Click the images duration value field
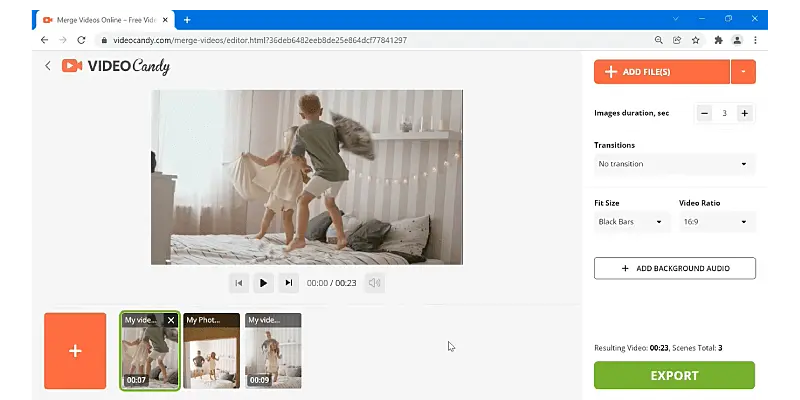 click(724, 113)
